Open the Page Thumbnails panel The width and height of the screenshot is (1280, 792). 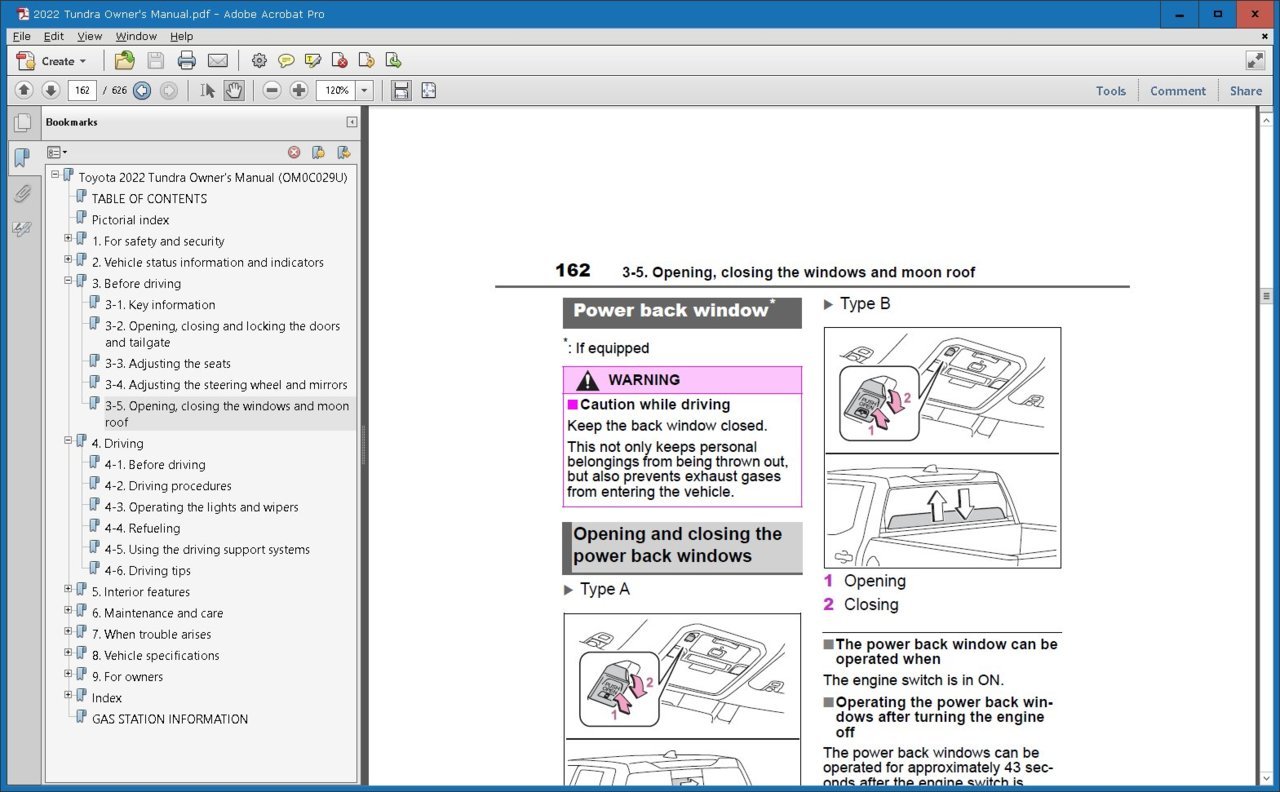click(22, 123)
